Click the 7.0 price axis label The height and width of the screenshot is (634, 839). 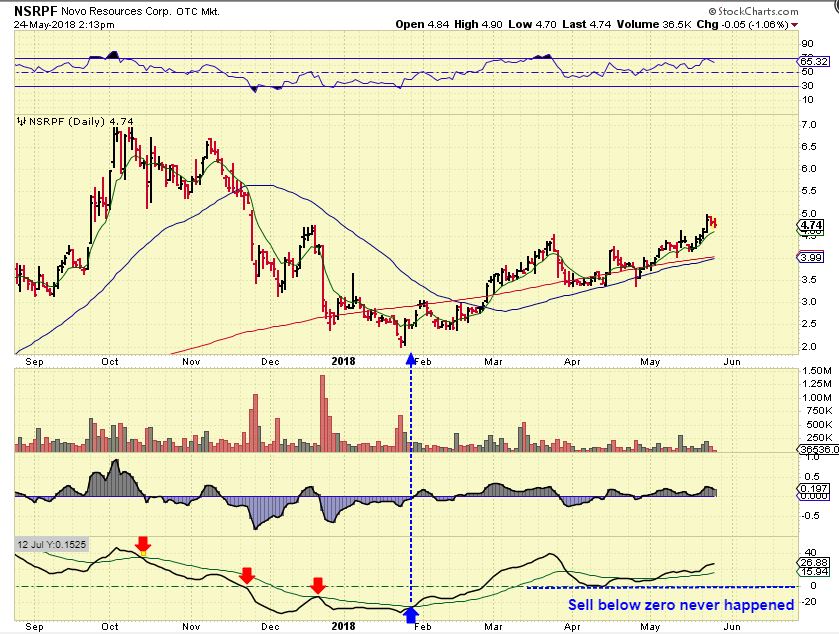point(809,125)
